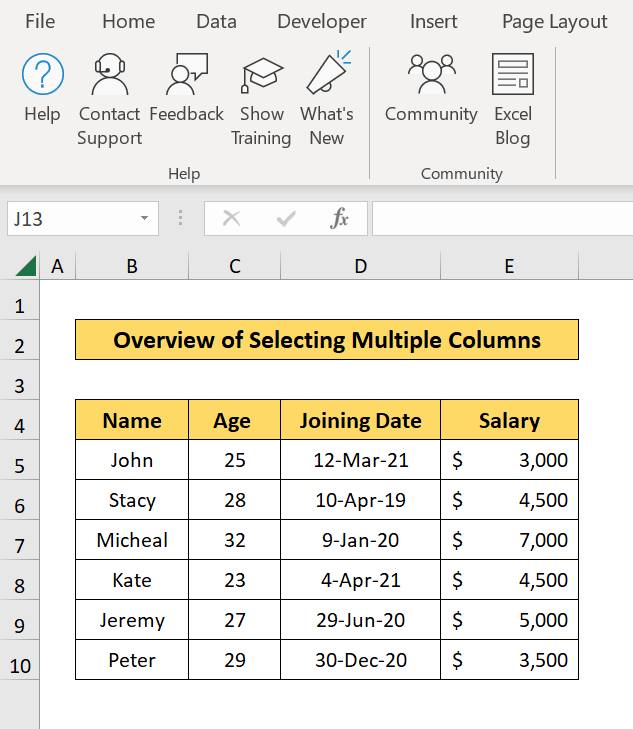The width and height of the screenshot is (633, 729).
Task: Select column D header
Action: (x=360, y=266)
